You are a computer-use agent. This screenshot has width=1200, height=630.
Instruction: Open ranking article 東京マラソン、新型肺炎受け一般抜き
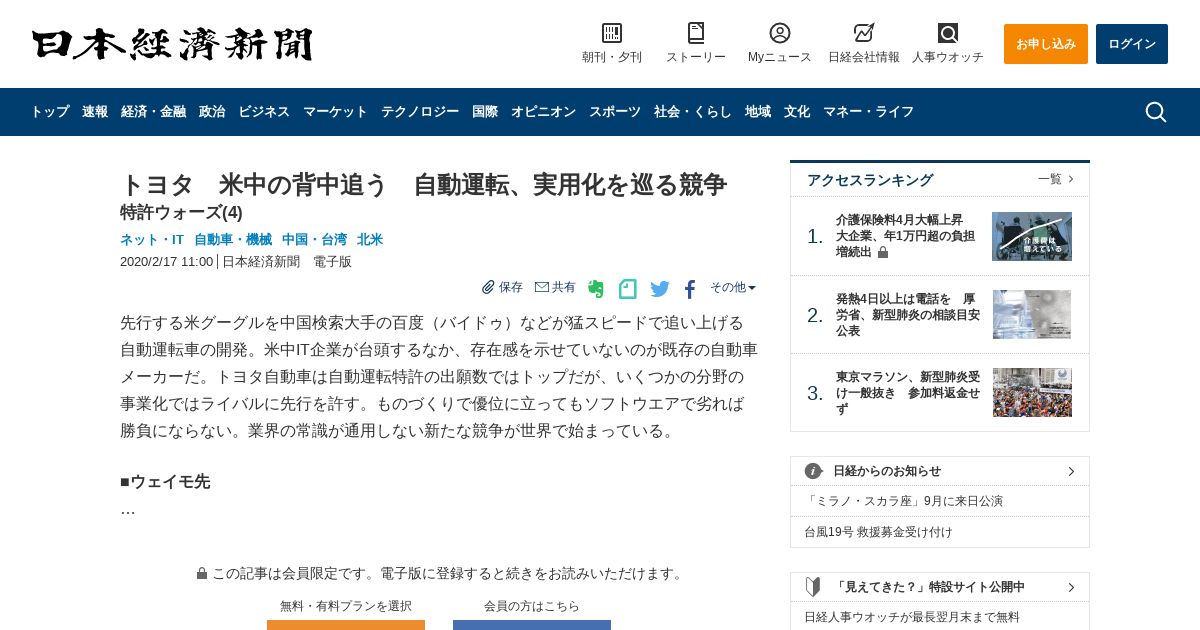[908, 393]
